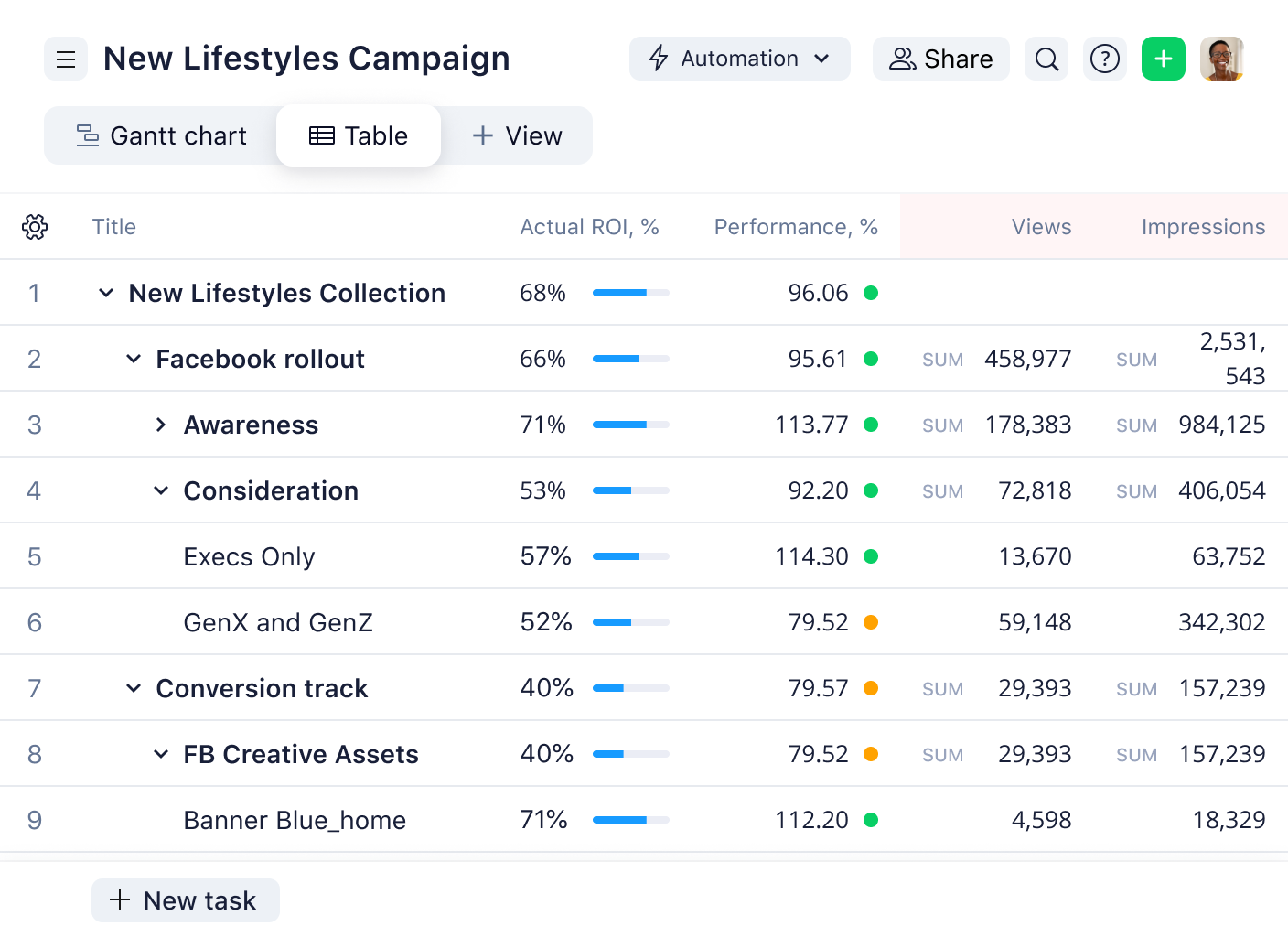Collapse the New Lifestyles Collection row

pyautogui.click(x=106, y=293)
